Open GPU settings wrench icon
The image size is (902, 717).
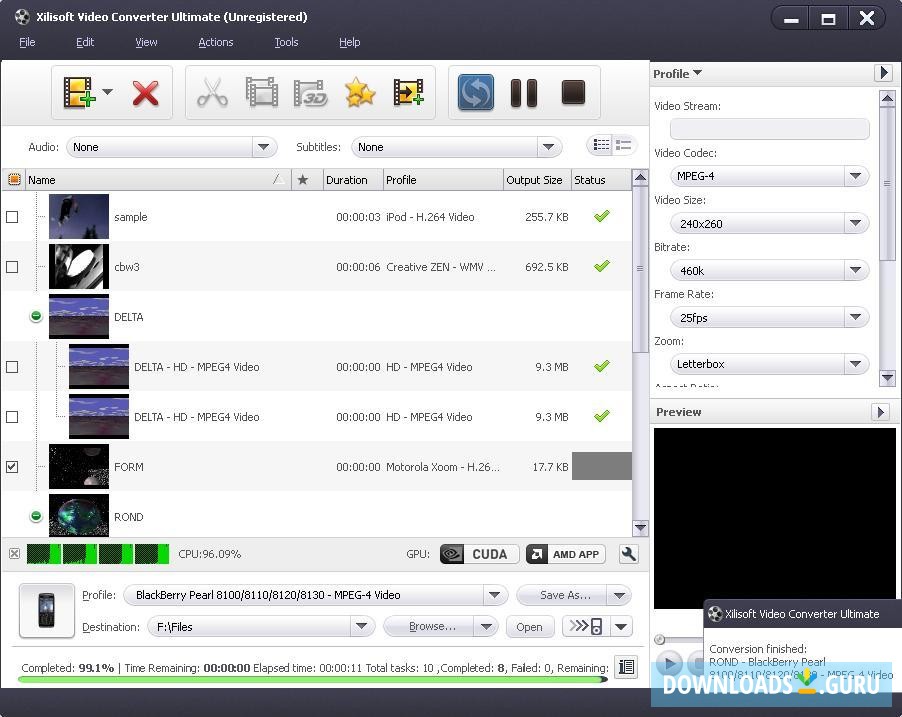tap(628, 554)
